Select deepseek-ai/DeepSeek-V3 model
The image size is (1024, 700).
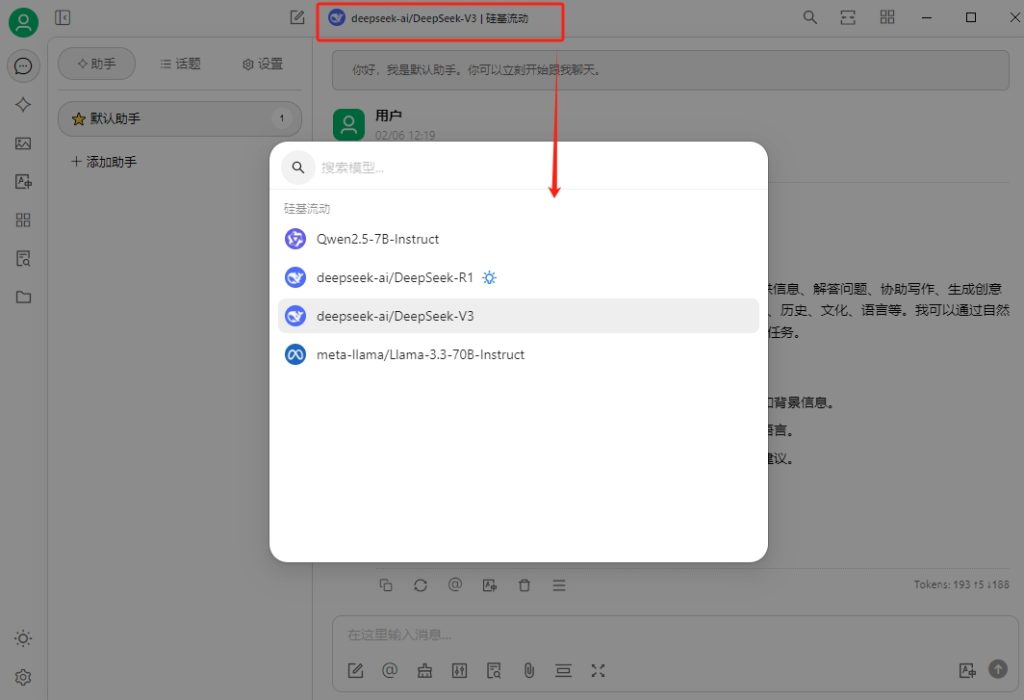(x=519, y=316)
